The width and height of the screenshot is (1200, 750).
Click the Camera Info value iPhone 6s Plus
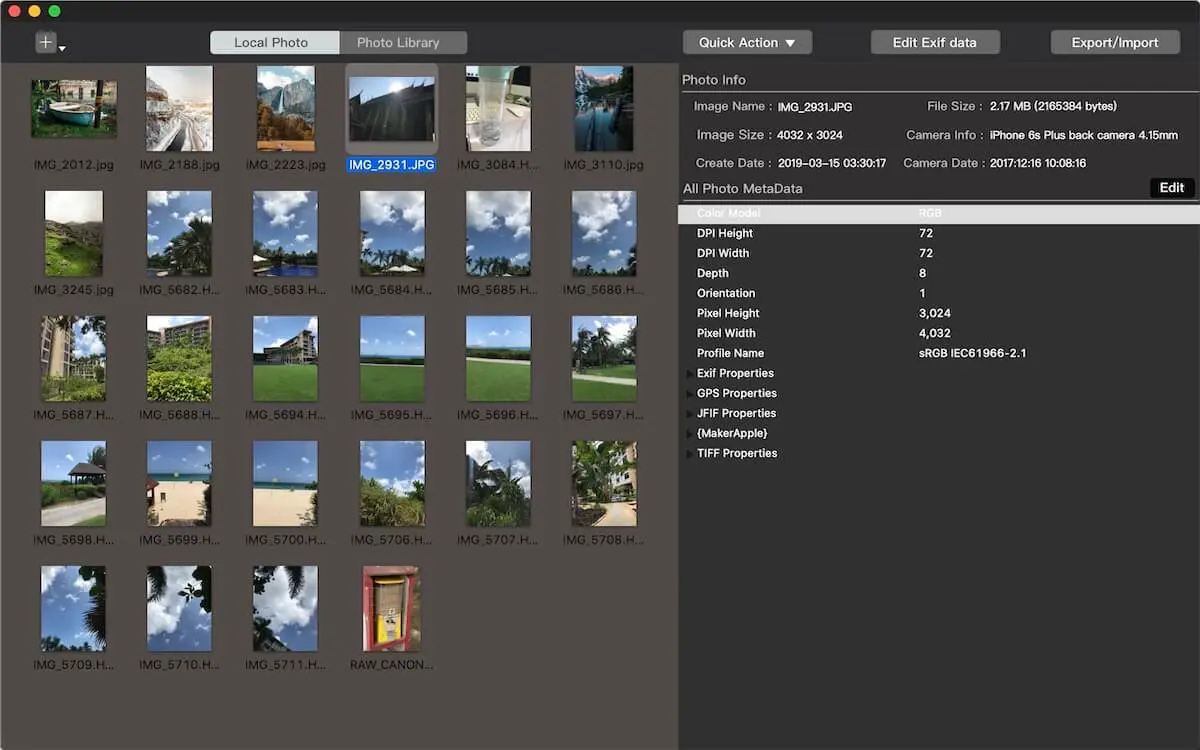(x=1084, y=135)
